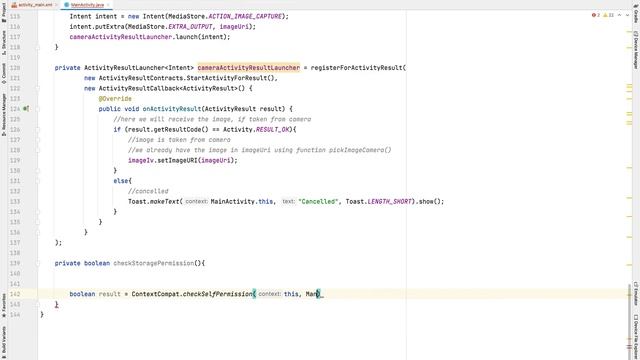Click fold end marker at line 130
Screen dimensions: 640x360
(38, 171)
